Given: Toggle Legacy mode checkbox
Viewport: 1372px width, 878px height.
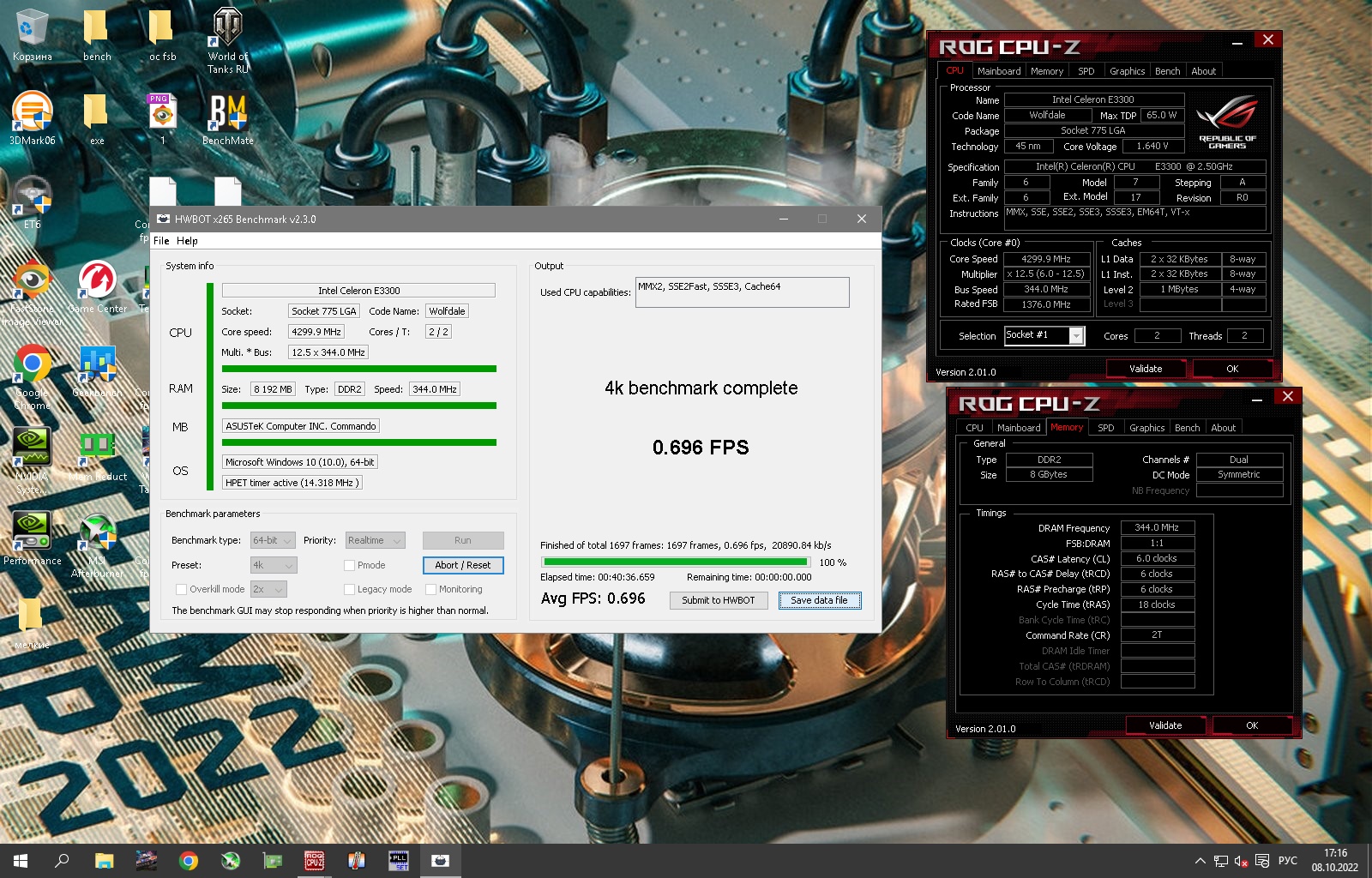Looking at the screenshot, I should pos(349,589).
